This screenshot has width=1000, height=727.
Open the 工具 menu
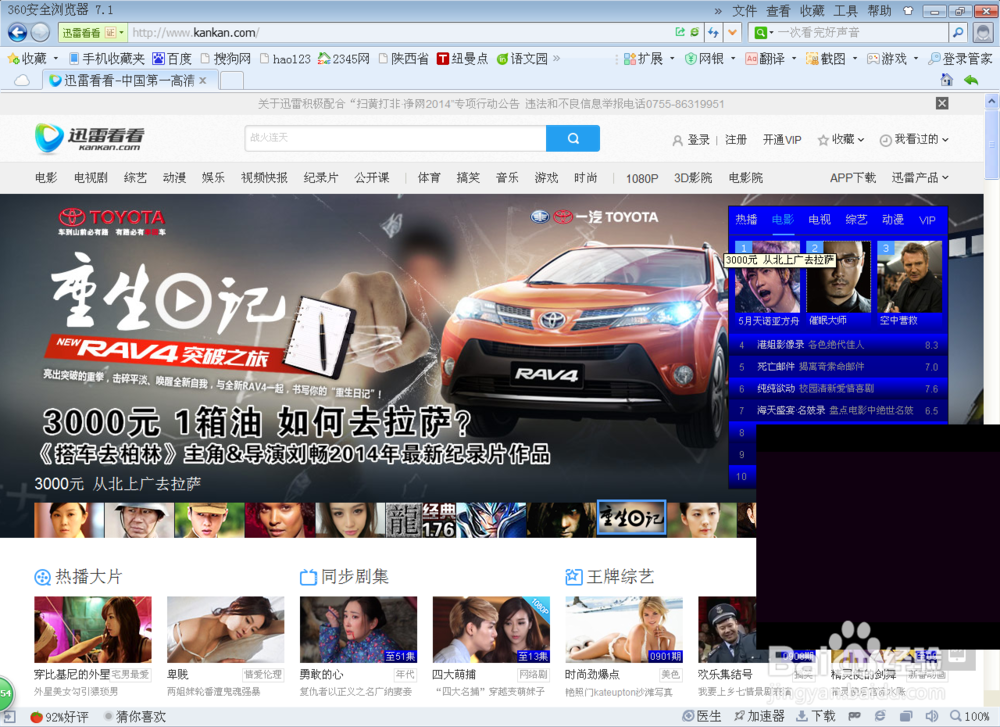(x=846, y=11)
